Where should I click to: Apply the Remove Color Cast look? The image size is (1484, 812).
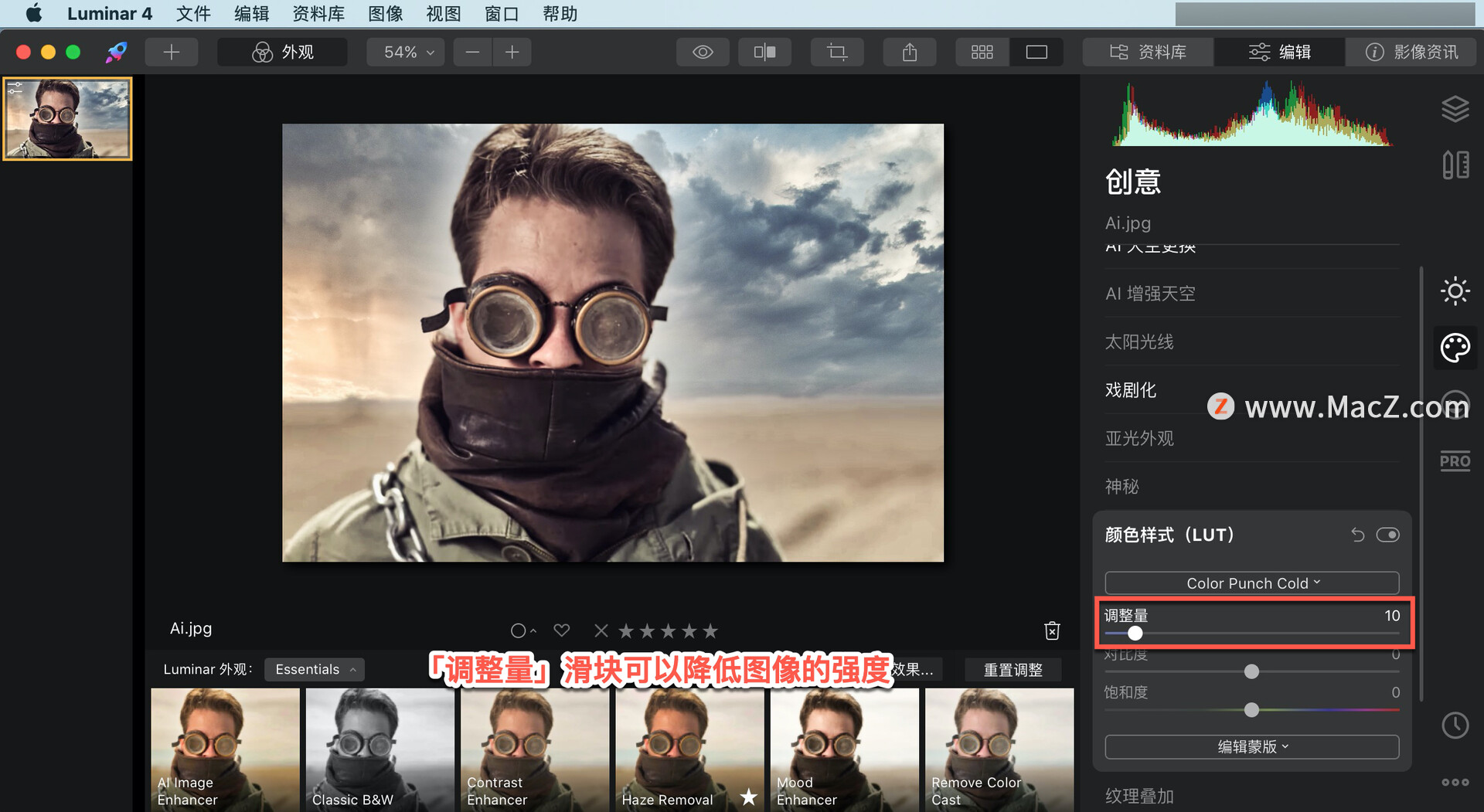click(999, 749)
